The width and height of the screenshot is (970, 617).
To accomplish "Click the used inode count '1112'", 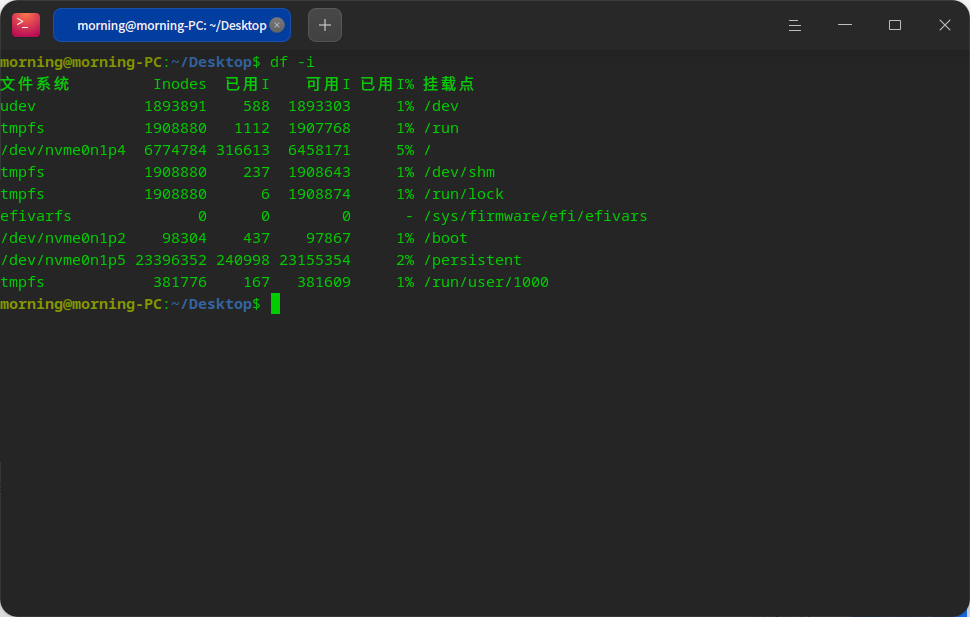I will pos(252,128).
